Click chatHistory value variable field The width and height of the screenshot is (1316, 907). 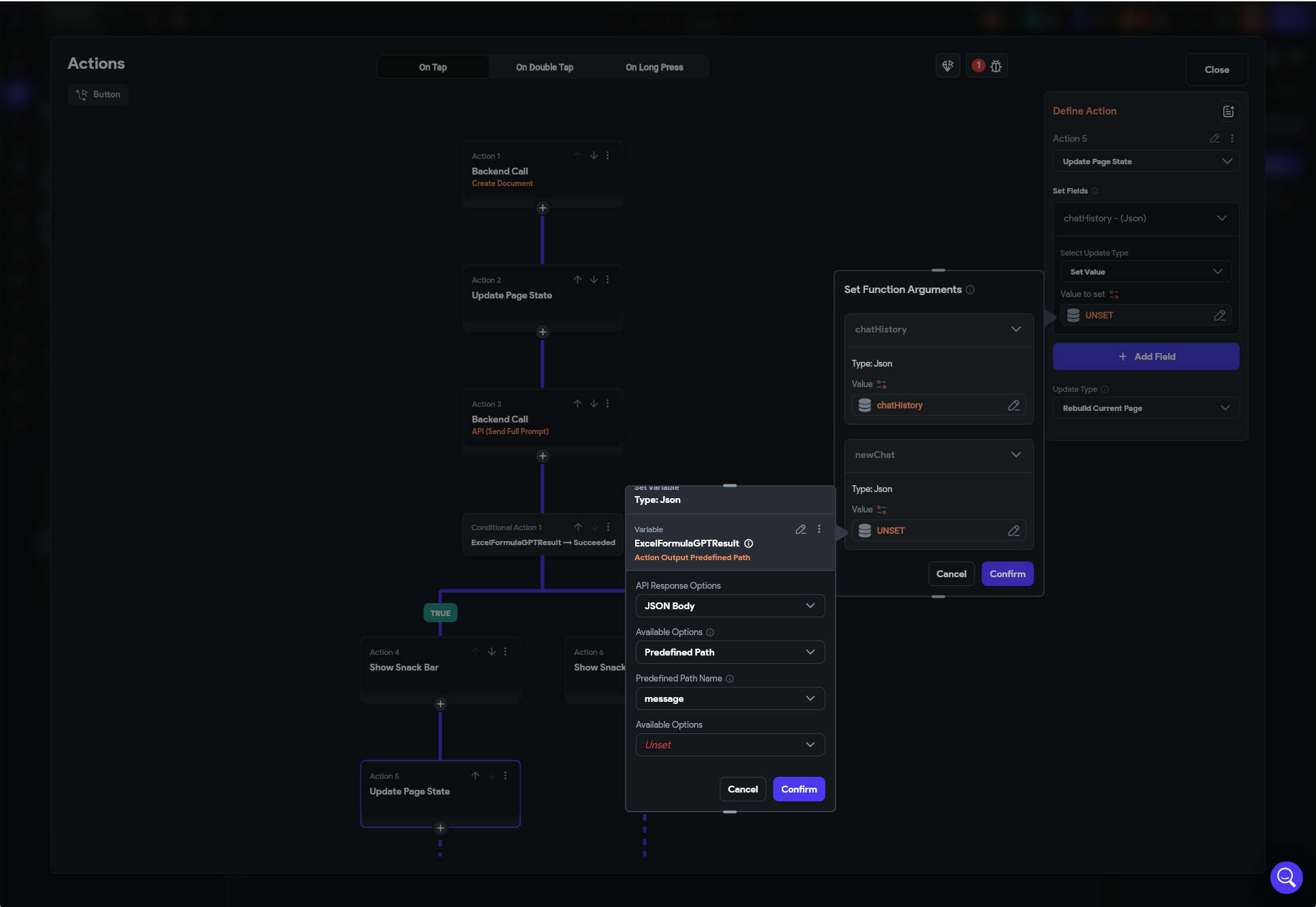pyautogui.click(x=938, y=405)
